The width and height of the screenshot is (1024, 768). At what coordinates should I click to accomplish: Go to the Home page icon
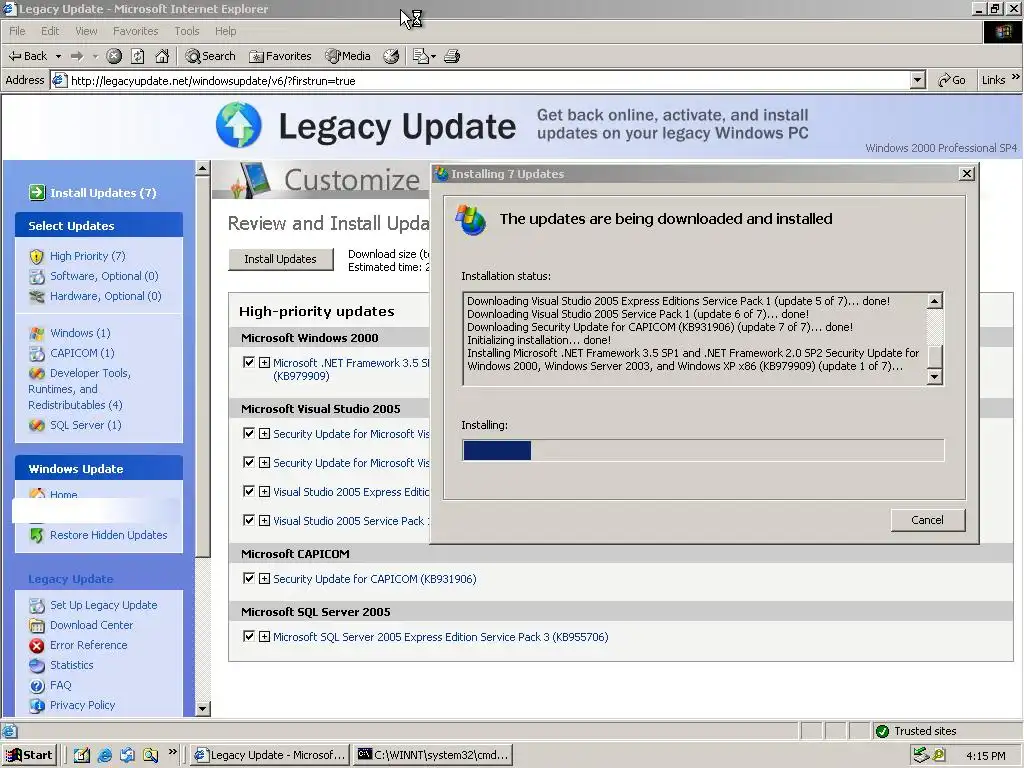tap(162, 56)
